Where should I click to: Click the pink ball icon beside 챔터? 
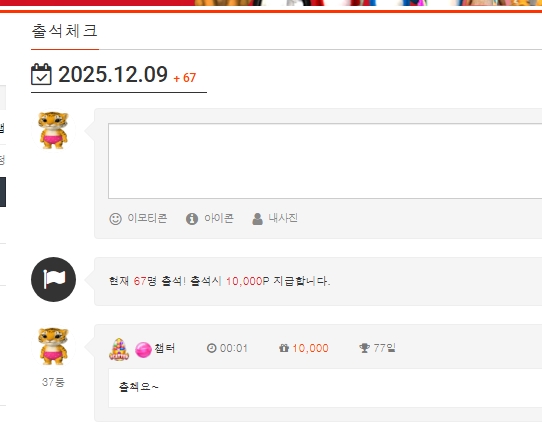coord(143,349)
